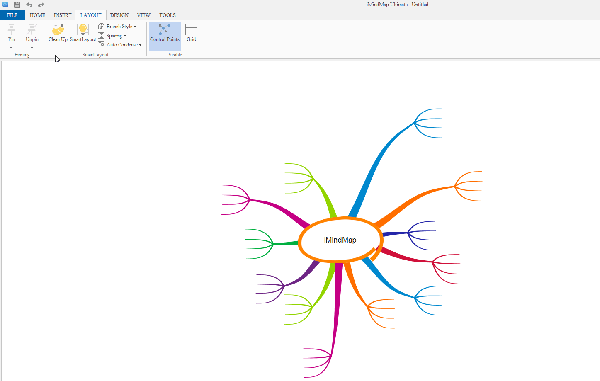Click the SmartLayout lightbulb icon
The height and width of the screenshot is (381, 600).
[83, 29]
